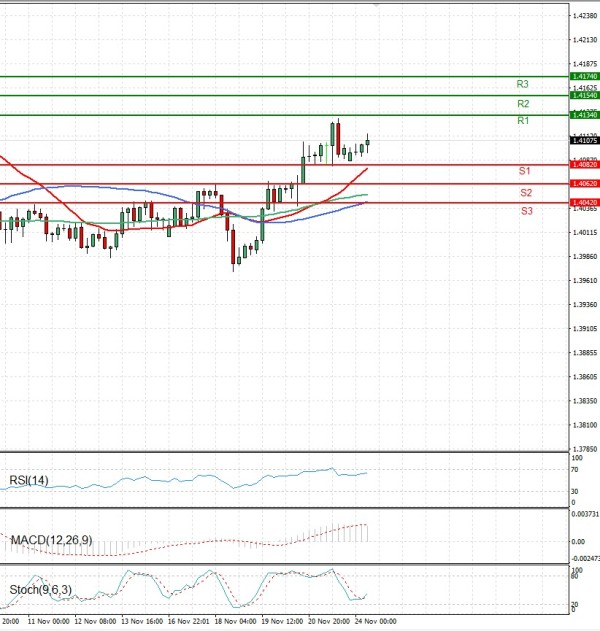Viewport: 600px width, 631px height.
Task: Select the 1.40620 red price tag
Action: (584, 184)
